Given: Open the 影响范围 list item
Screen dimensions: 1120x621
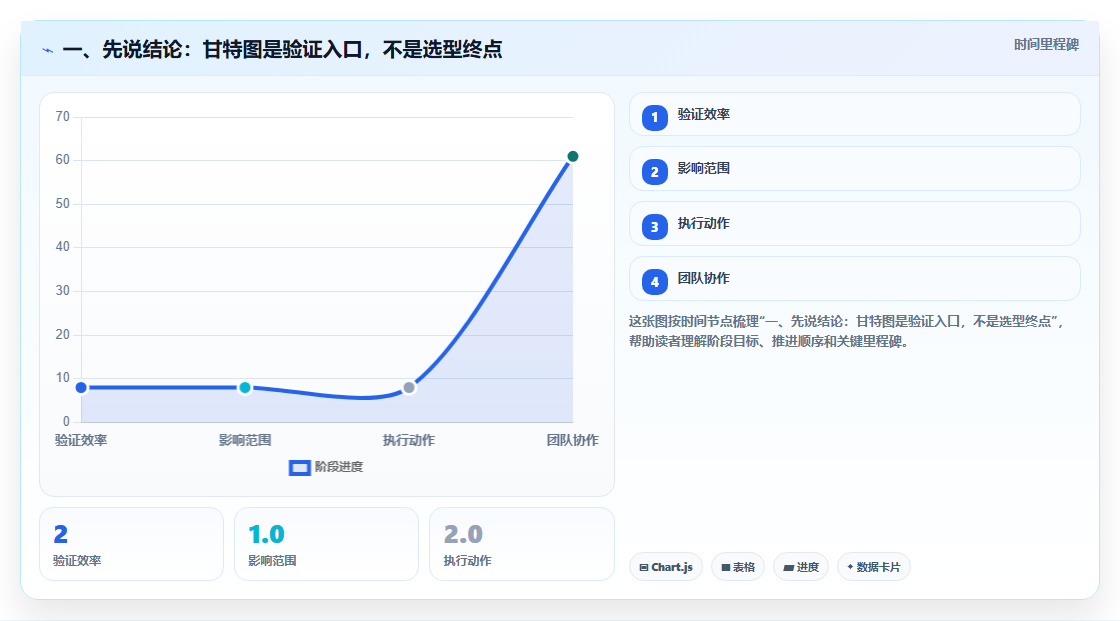Looking at the screenshot, I should [854, 169].
